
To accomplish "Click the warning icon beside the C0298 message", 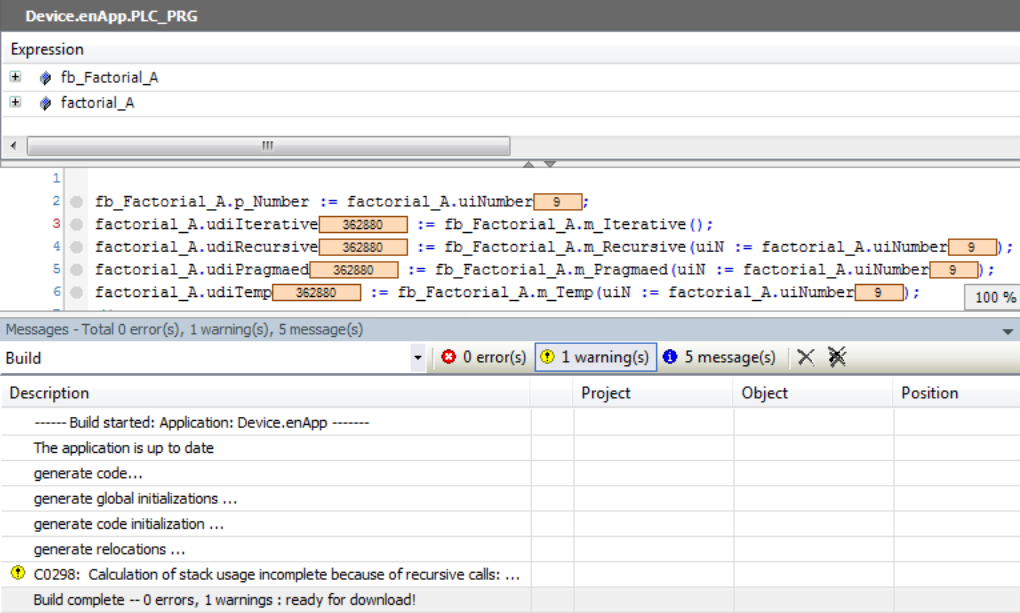I will [x=17, y=573].
